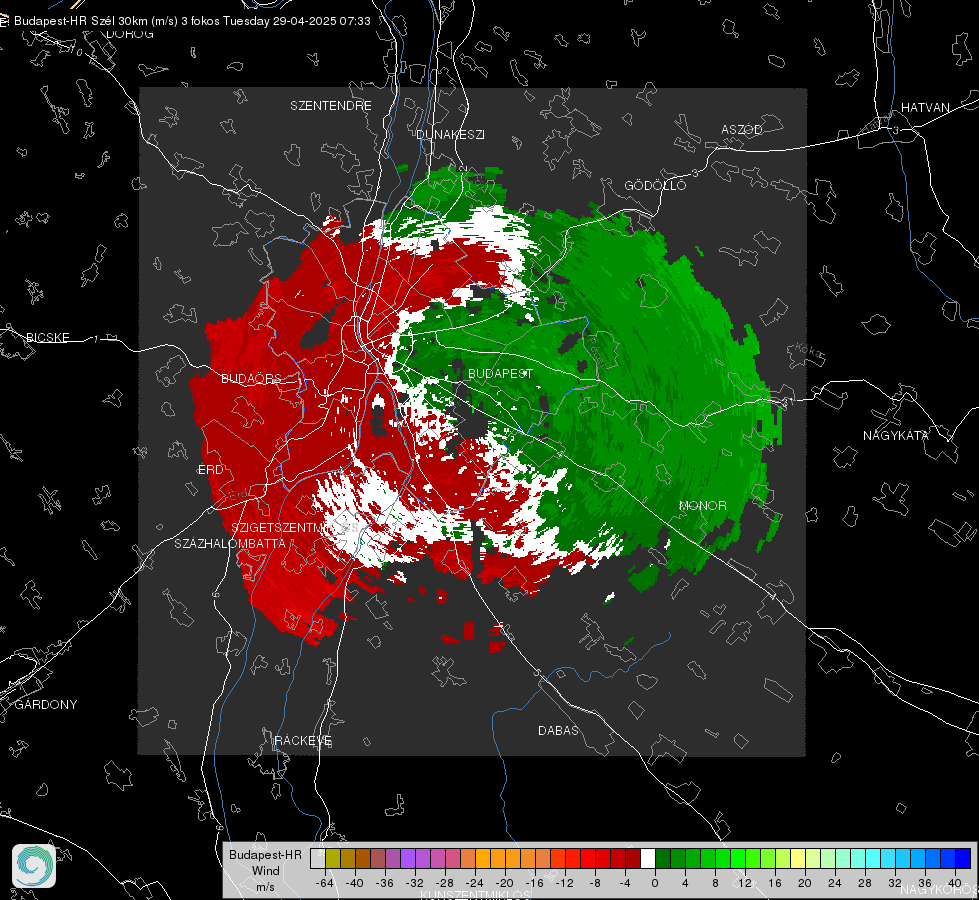Click the 28 legend scale value
Viewport: 979px width, 900px height.
coord(865,883)
